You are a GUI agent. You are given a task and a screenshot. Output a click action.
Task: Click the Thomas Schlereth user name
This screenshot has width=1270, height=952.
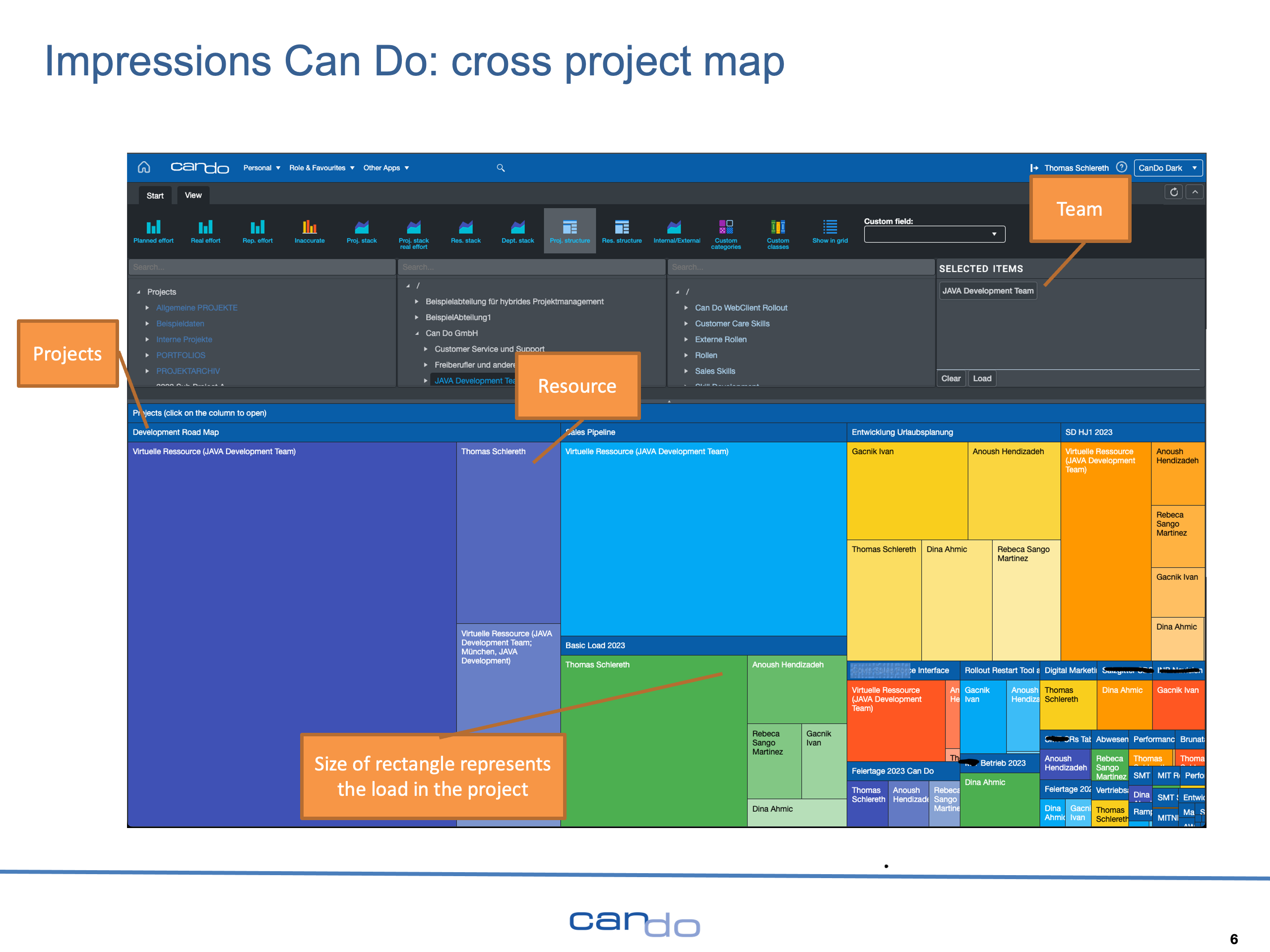pos(1076,168)
